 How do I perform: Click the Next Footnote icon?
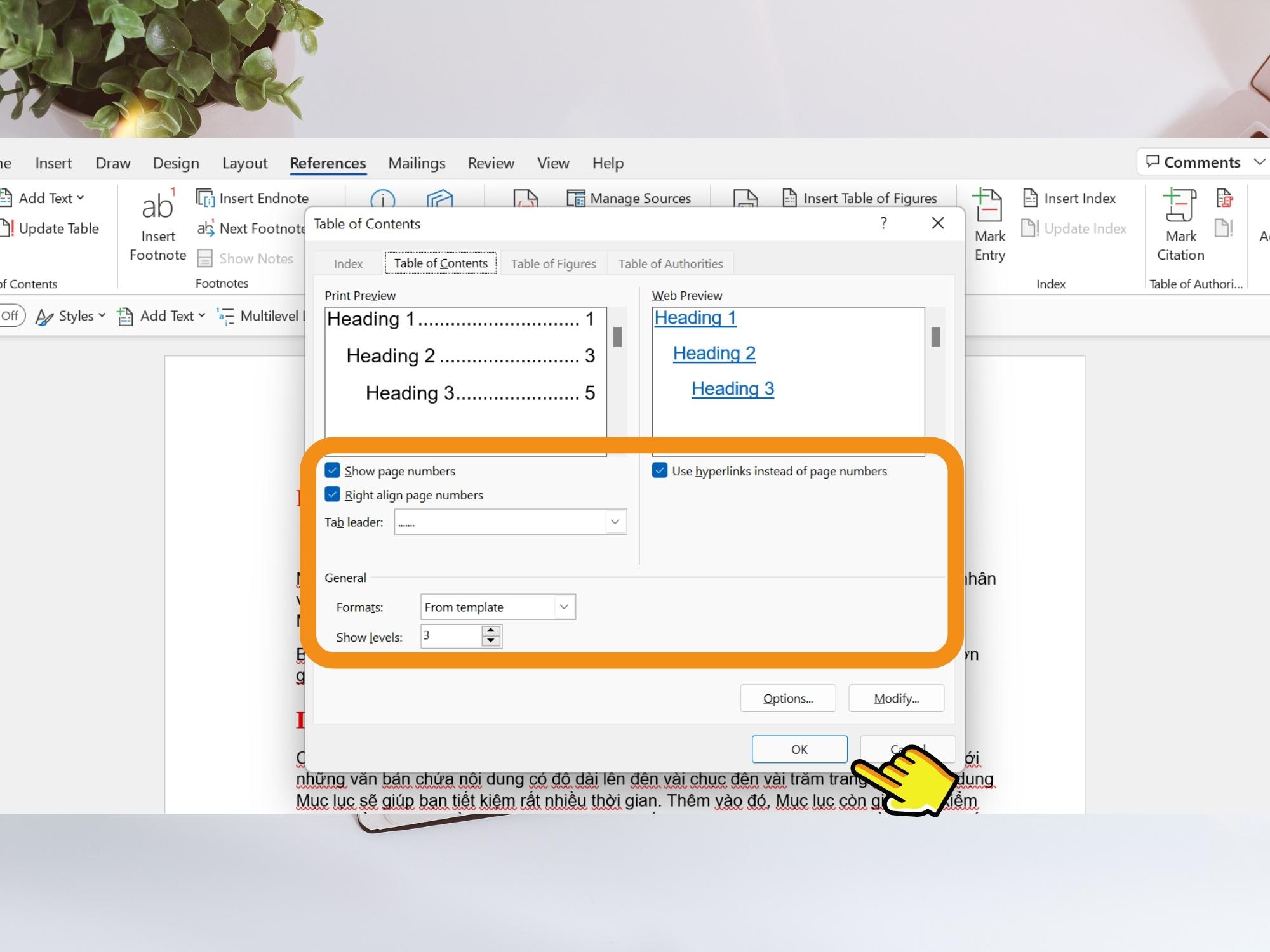pos(205,228)
